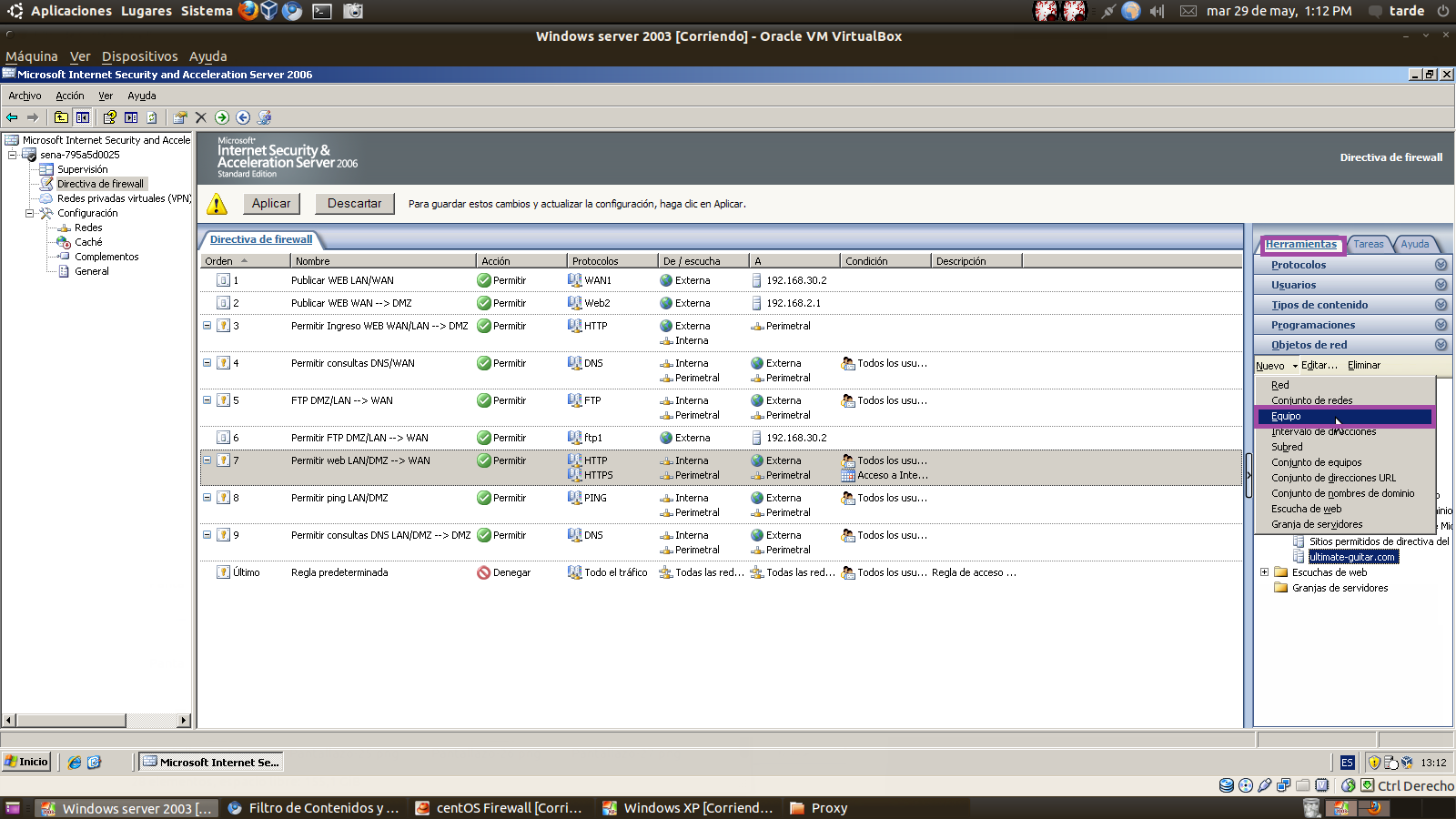This screenshot has width=1456, height=819.
Task: Click Editar... in the toolbox toolbar
Action: [x=1319, y=366]
